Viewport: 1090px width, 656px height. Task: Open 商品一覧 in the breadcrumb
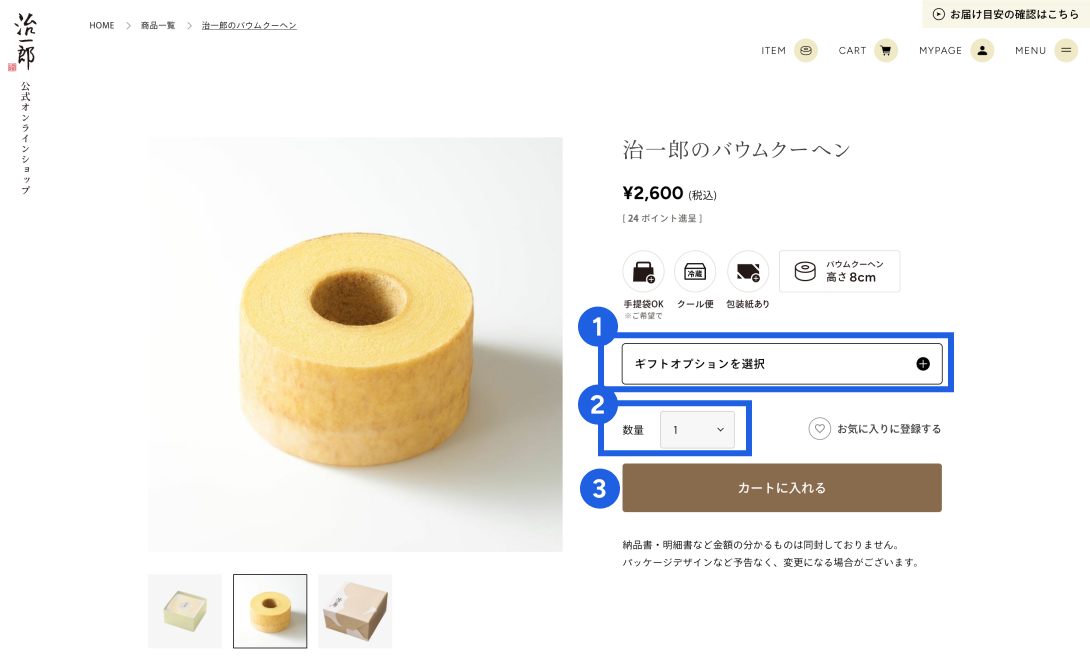click(x=158, y=25)
